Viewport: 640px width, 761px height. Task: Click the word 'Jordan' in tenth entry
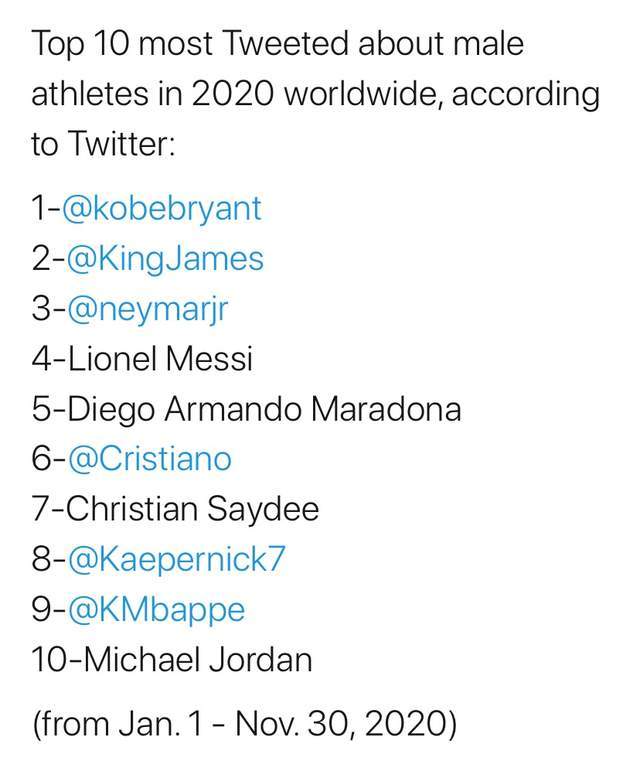(262, 660)
